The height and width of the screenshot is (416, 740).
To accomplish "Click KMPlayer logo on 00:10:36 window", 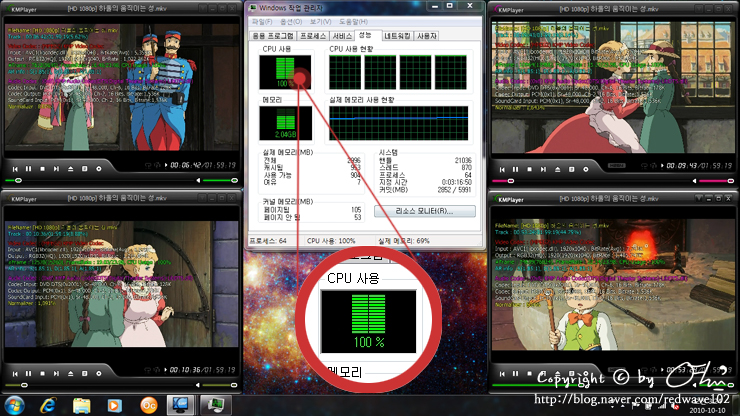I will [22, 199].
